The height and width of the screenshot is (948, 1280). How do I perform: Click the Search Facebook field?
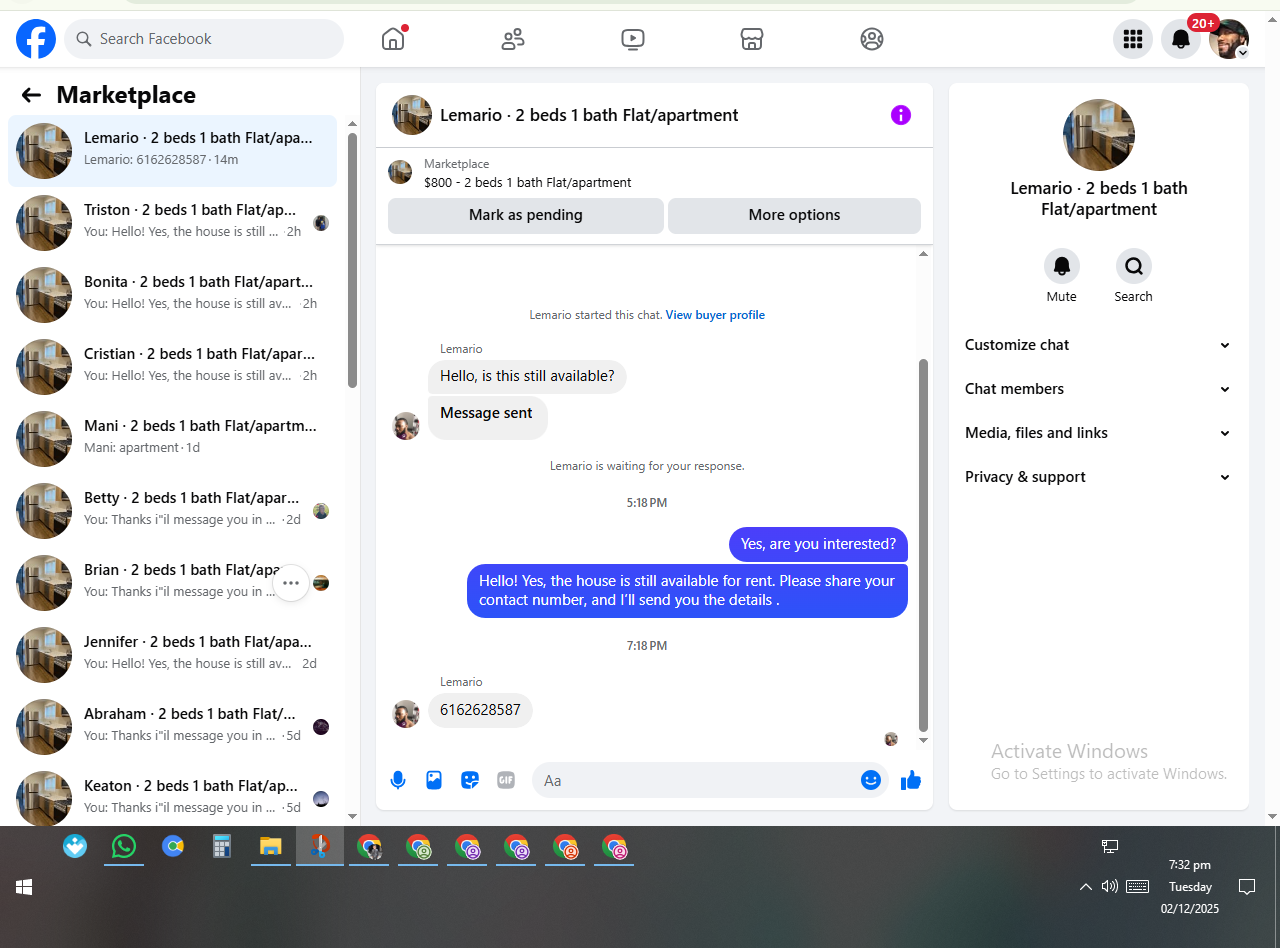click(204, 39)
